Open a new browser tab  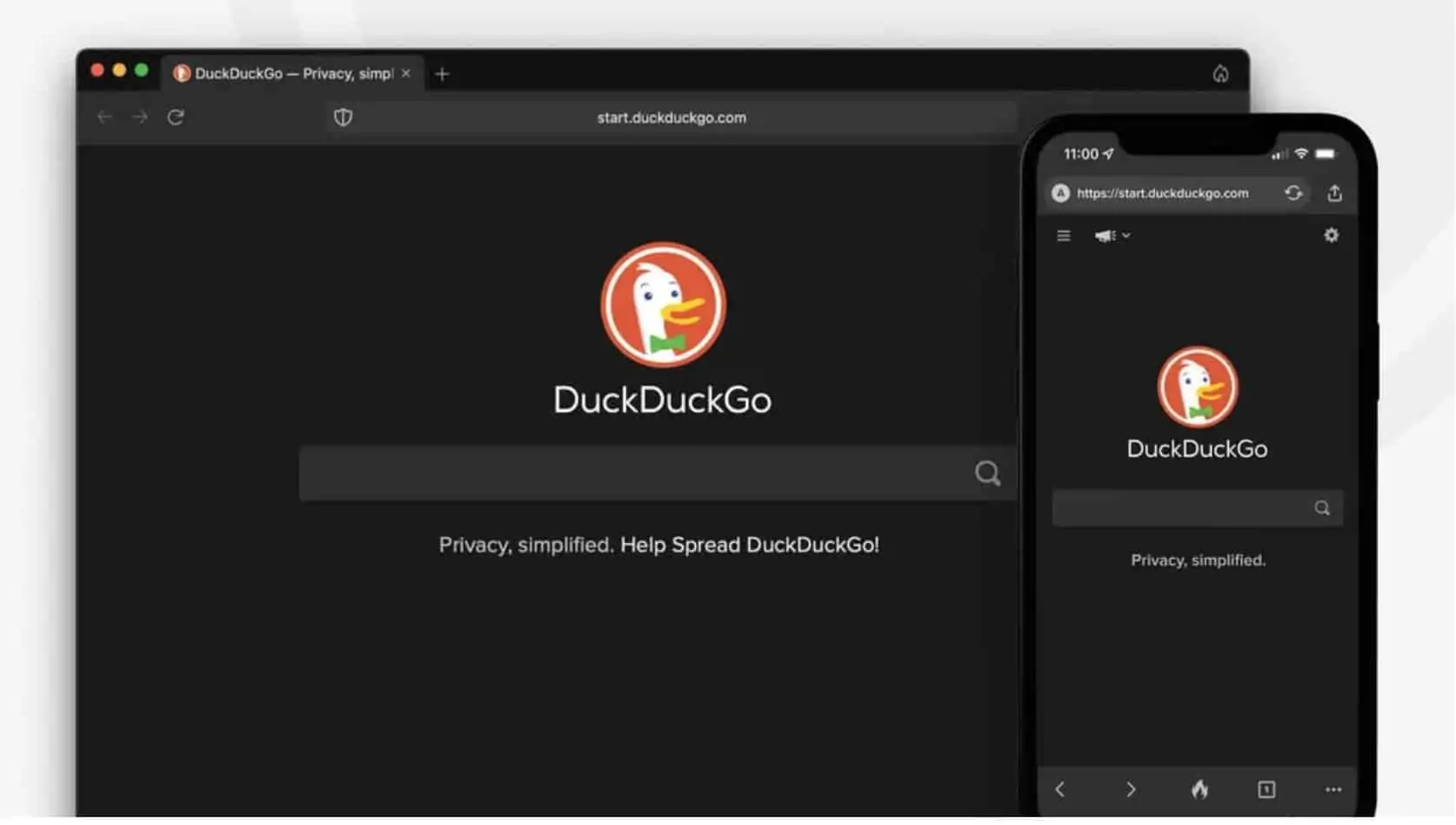(443, 74)
